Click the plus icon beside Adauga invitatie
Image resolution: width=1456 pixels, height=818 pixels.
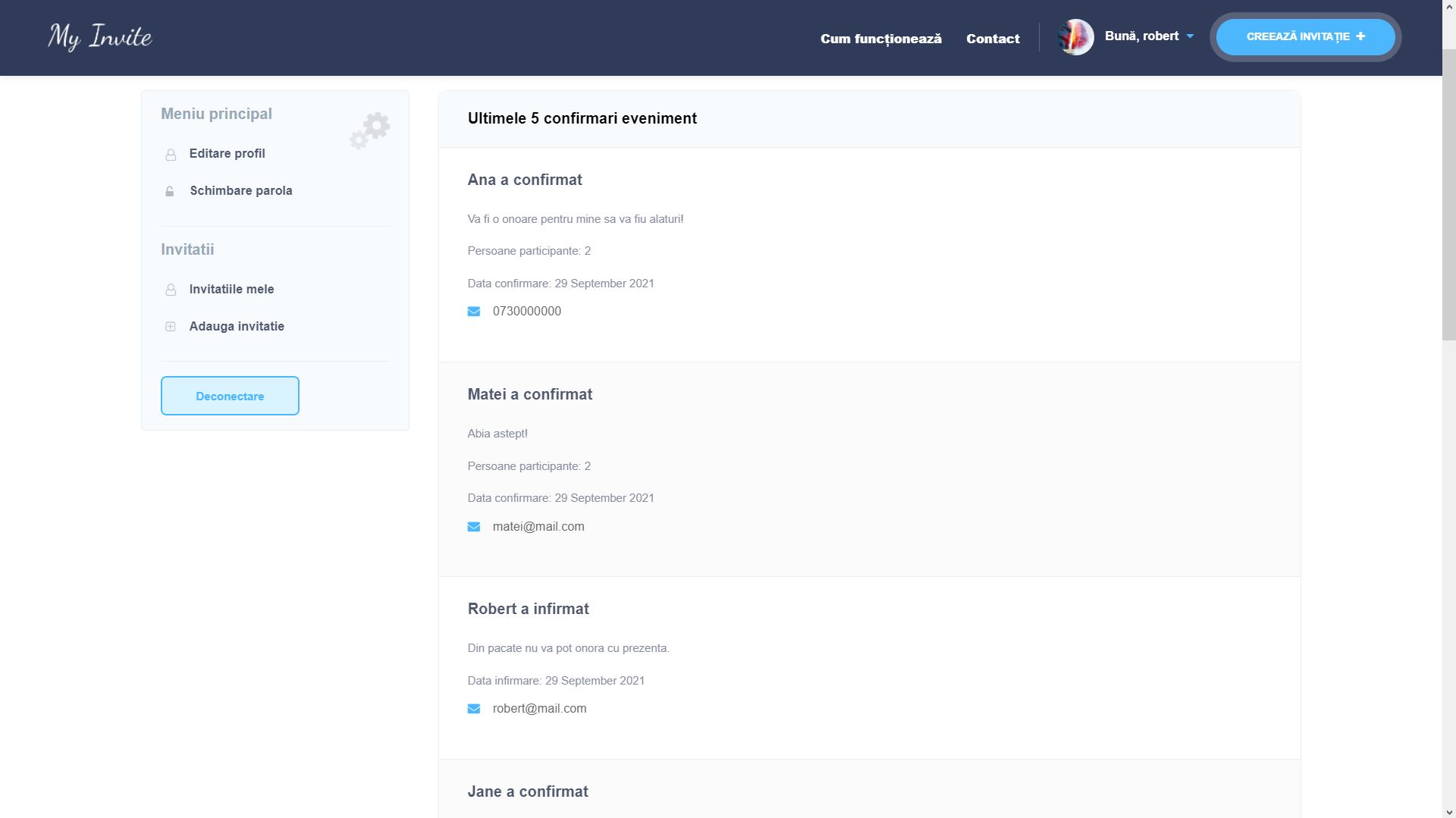pyautogui.click(x=171, y=327)
